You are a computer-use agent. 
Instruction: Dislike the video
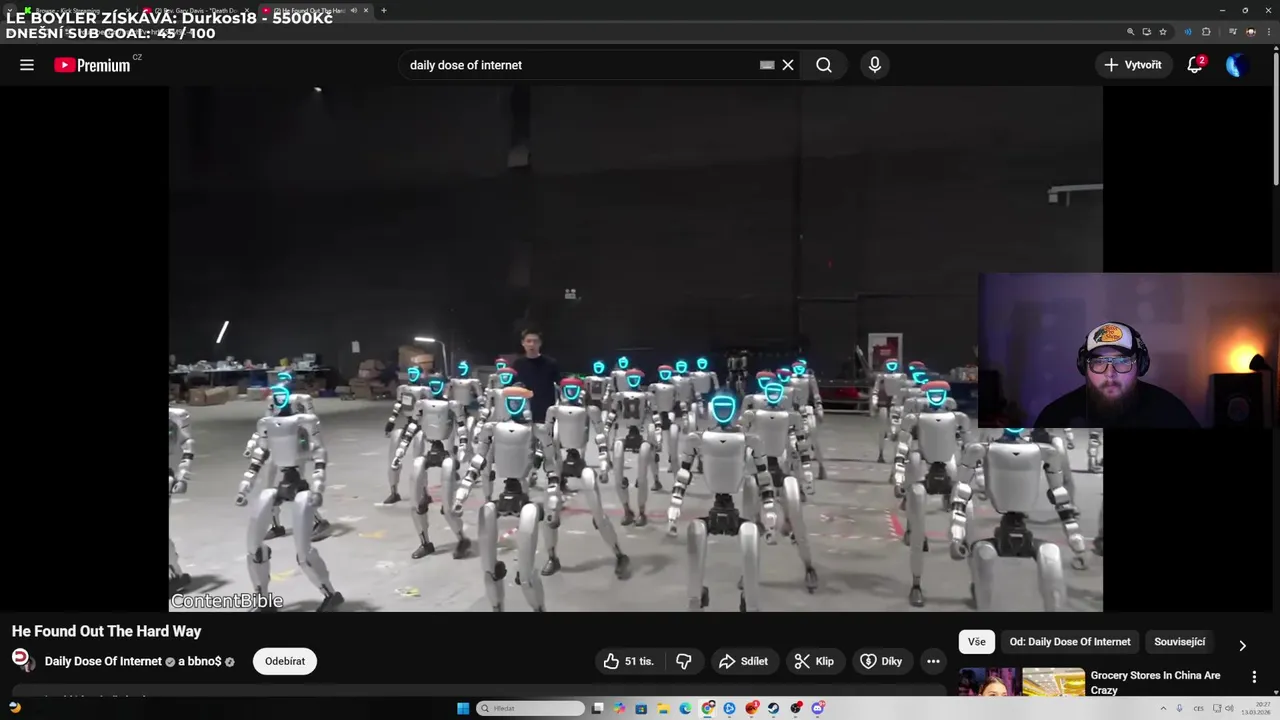[x=684, y=661]
